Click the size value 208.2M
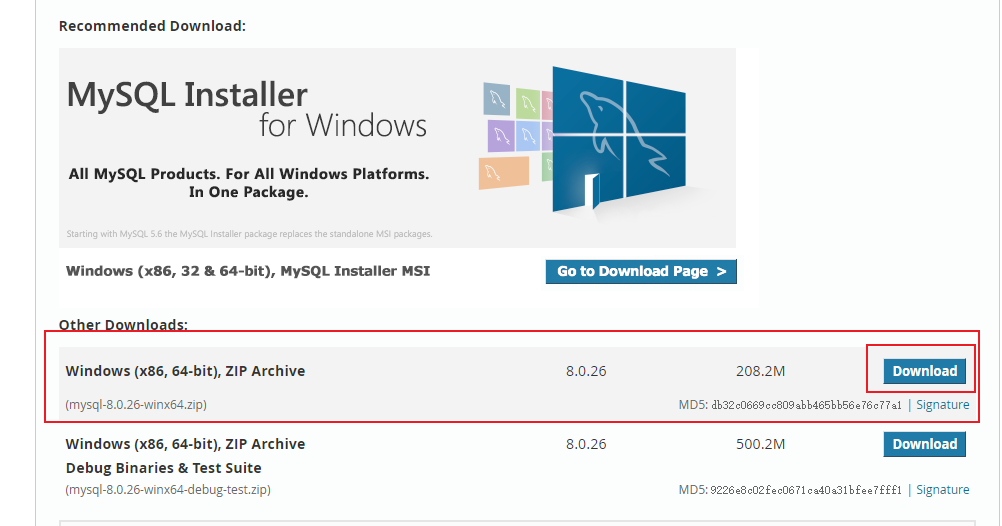Screen dimensions: 1002x526 760,371
